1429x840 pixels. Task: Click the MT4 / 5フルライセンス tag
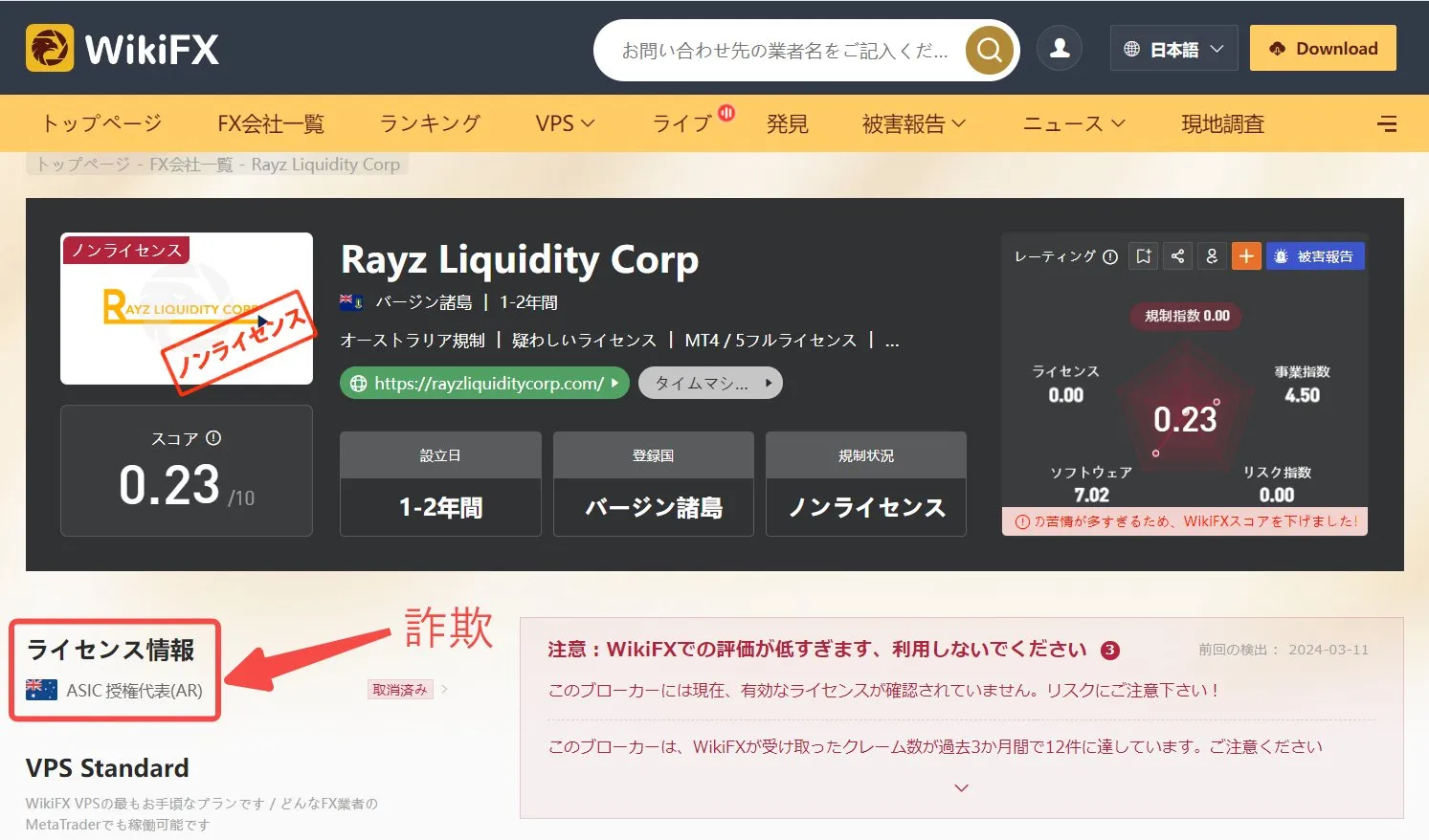tap(770, 341)
